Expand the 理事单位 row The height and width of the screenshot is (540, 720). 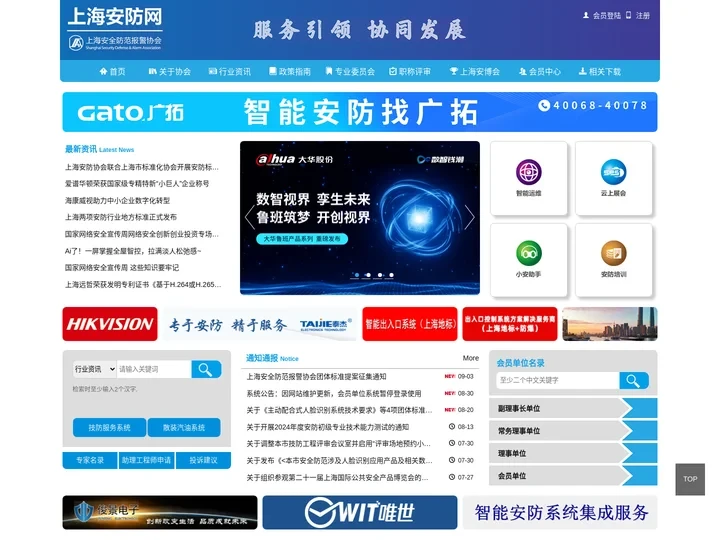573,453
